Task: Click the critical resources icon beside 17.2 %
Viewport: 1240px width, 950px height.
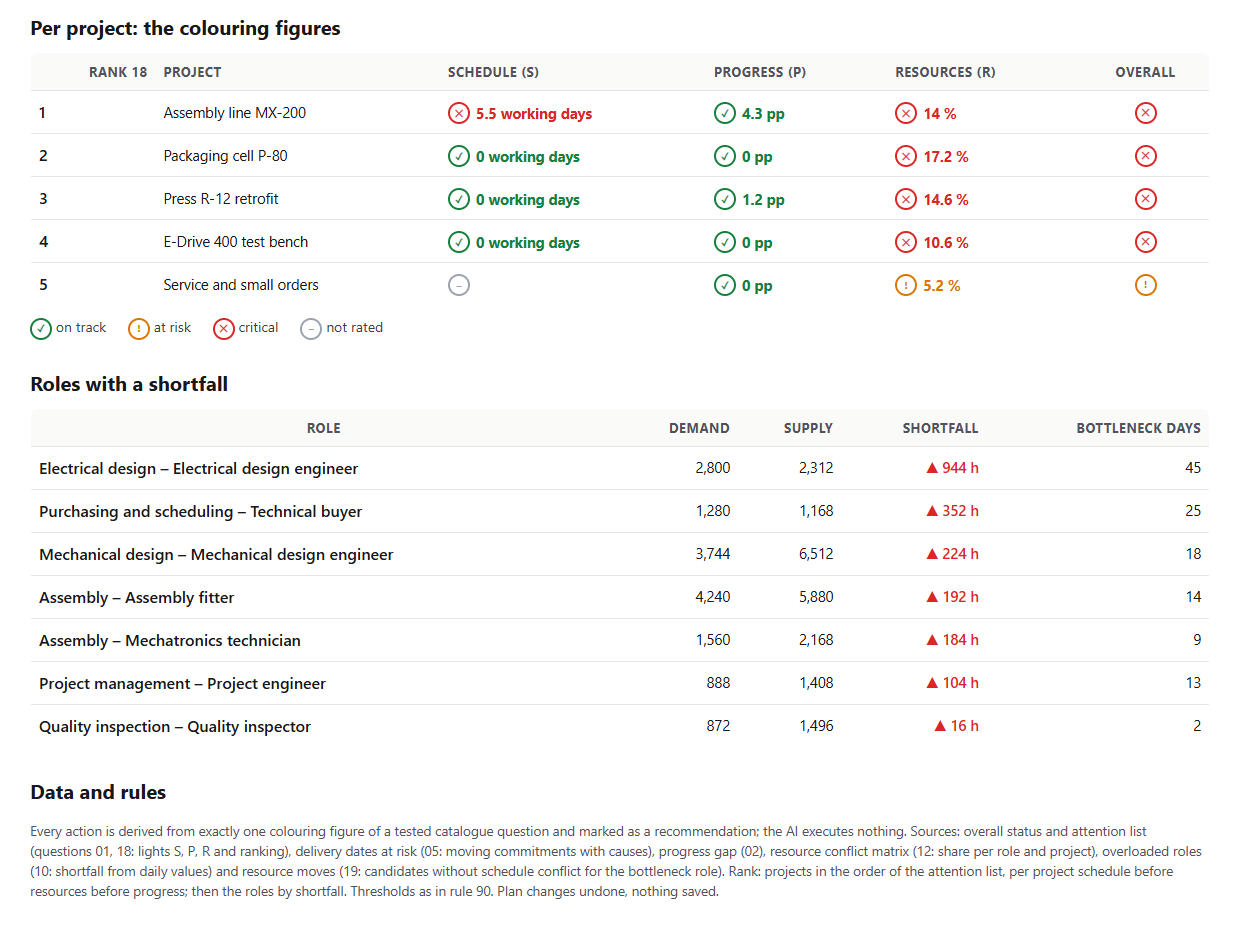Action: click(x=906, y=157)
